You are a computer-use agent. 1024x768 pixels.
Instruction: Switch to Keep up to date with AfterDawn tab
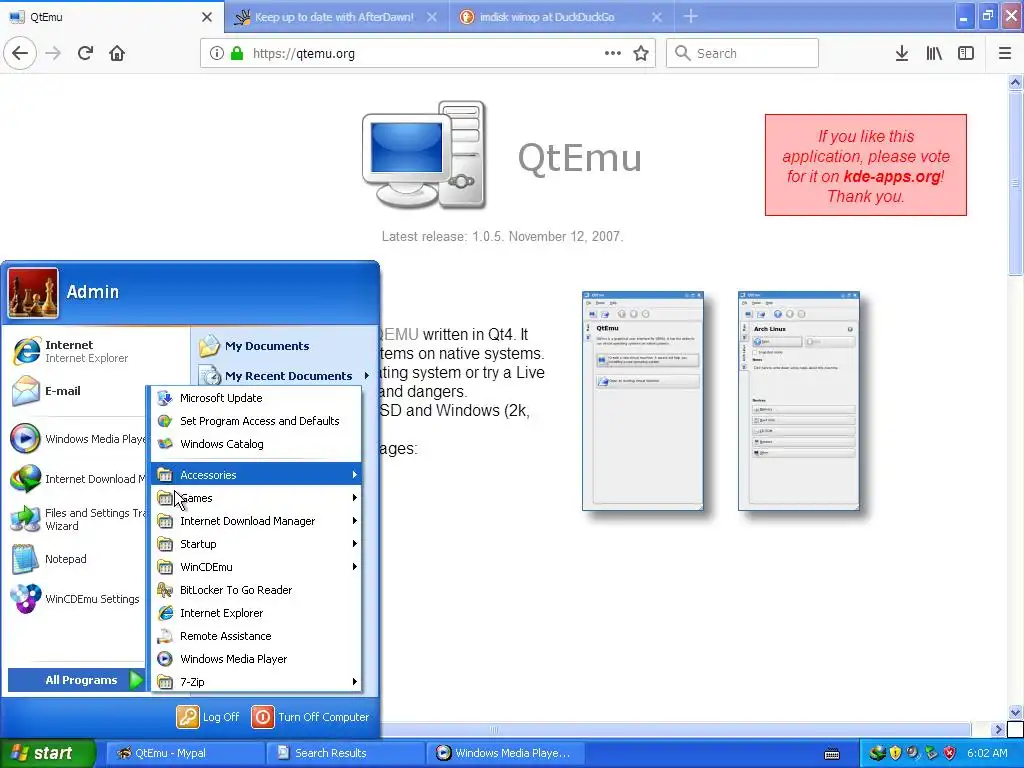334,17
